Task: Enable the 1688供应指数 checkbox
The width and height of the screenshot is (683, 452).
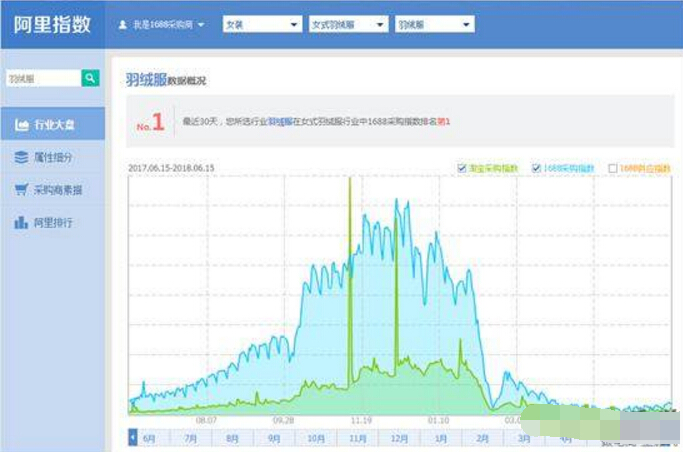Action: click(613, 168)
